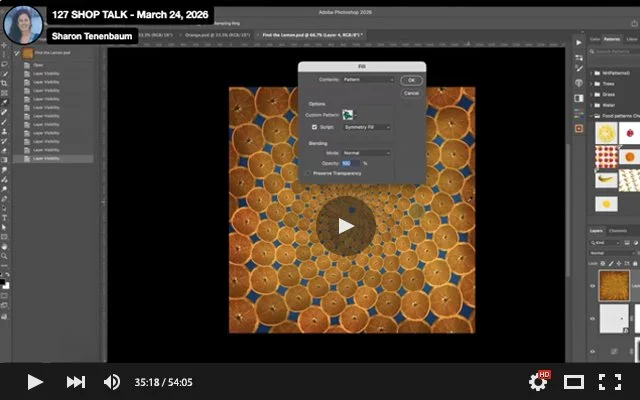Viewport: 640px width, 400px height.
Task: Hide the white second layer via eye icon
Action: click(593, 319)
